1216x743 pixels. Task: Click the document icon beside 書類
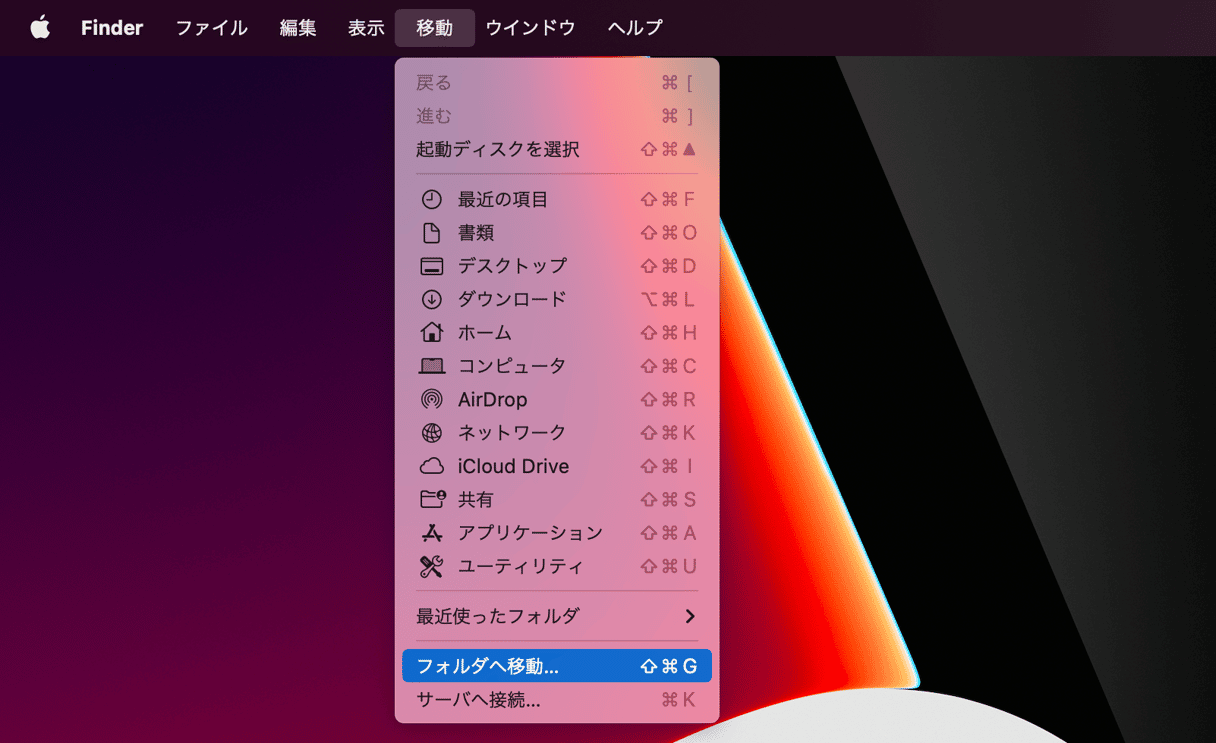[431, 233]
